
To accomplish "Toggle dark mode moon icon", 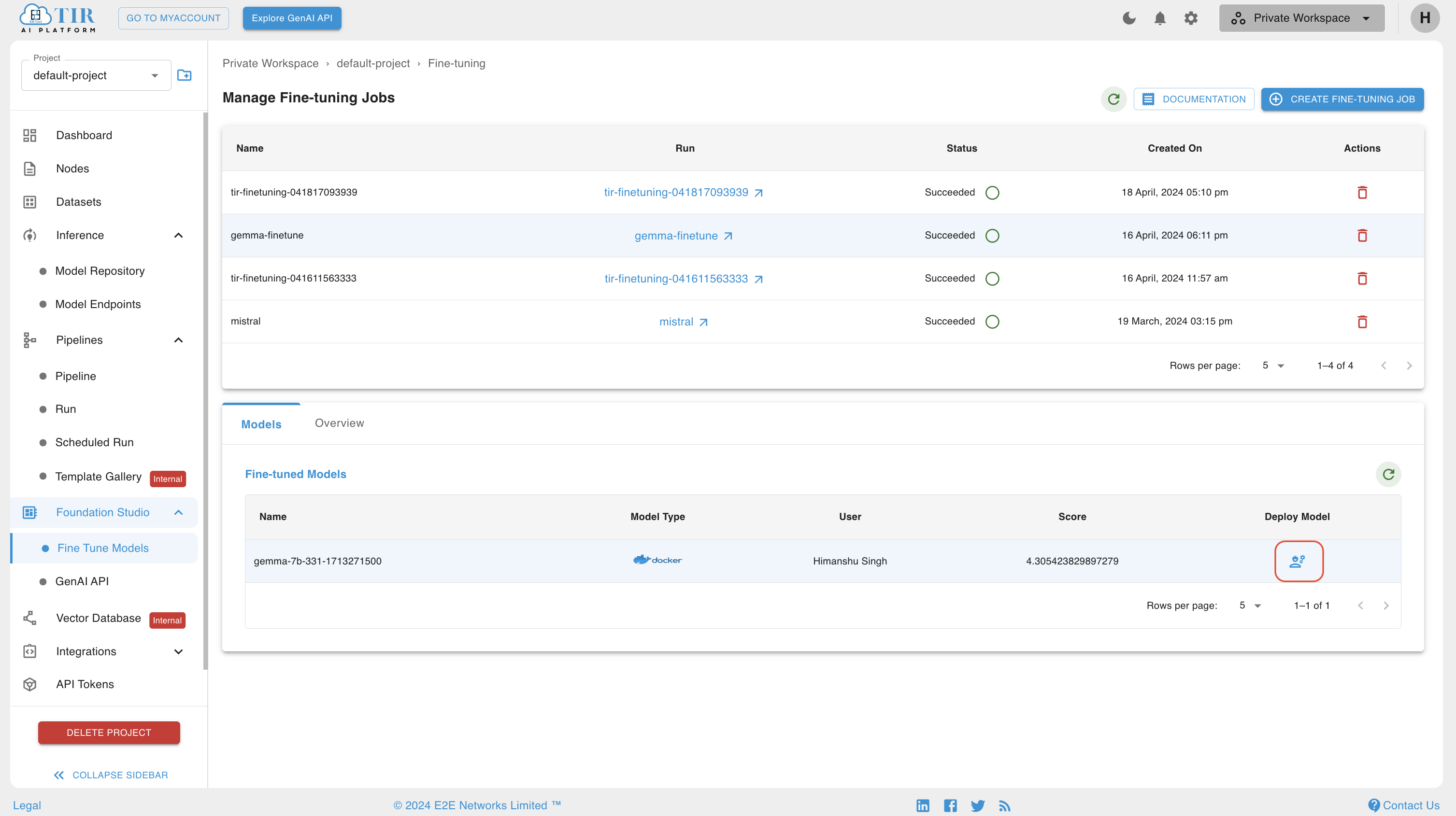I will (x=1129, y=18).
